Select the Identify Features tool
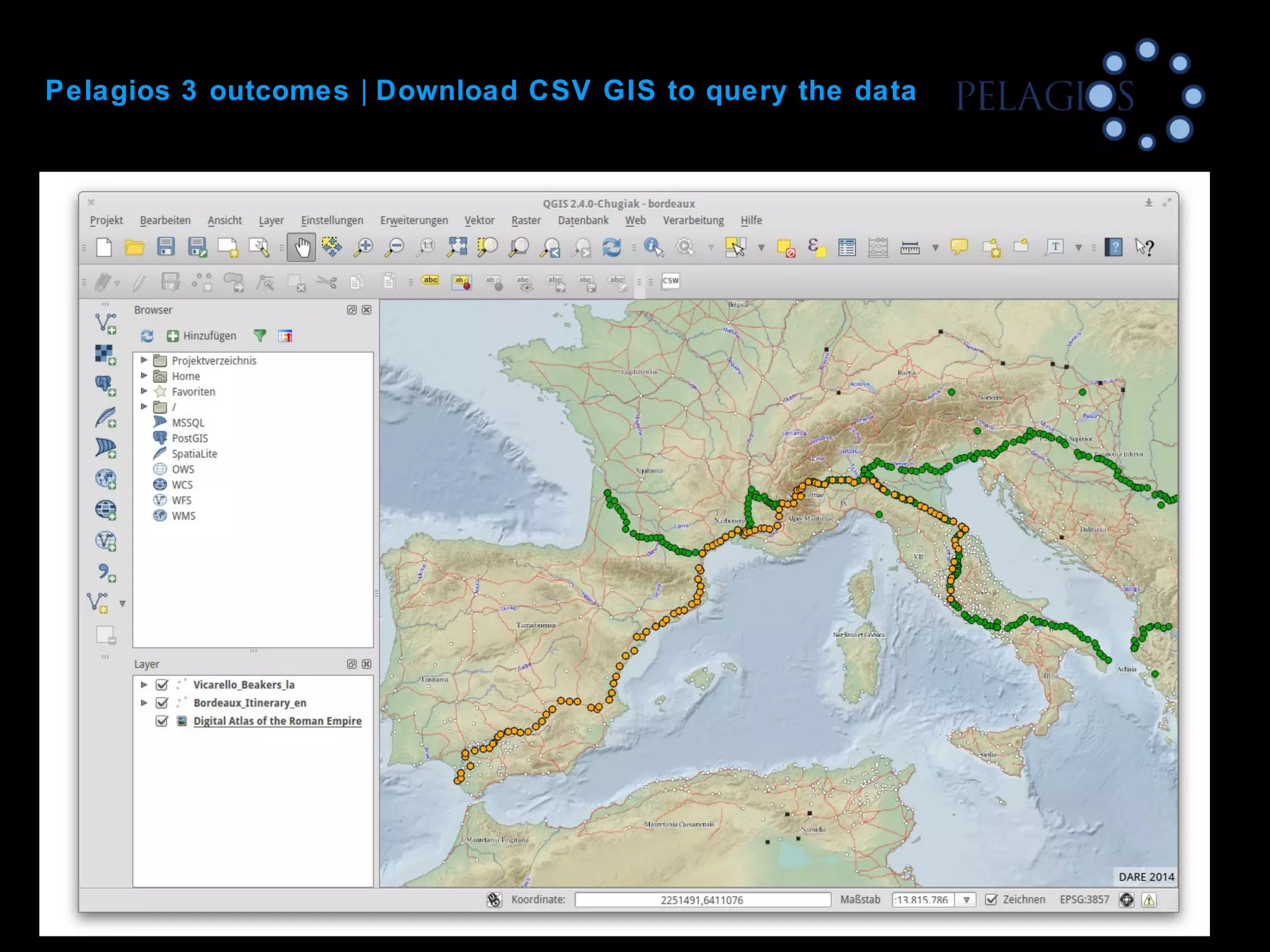The height and width of the screenshot is (952, 1270). click(654, 247)
